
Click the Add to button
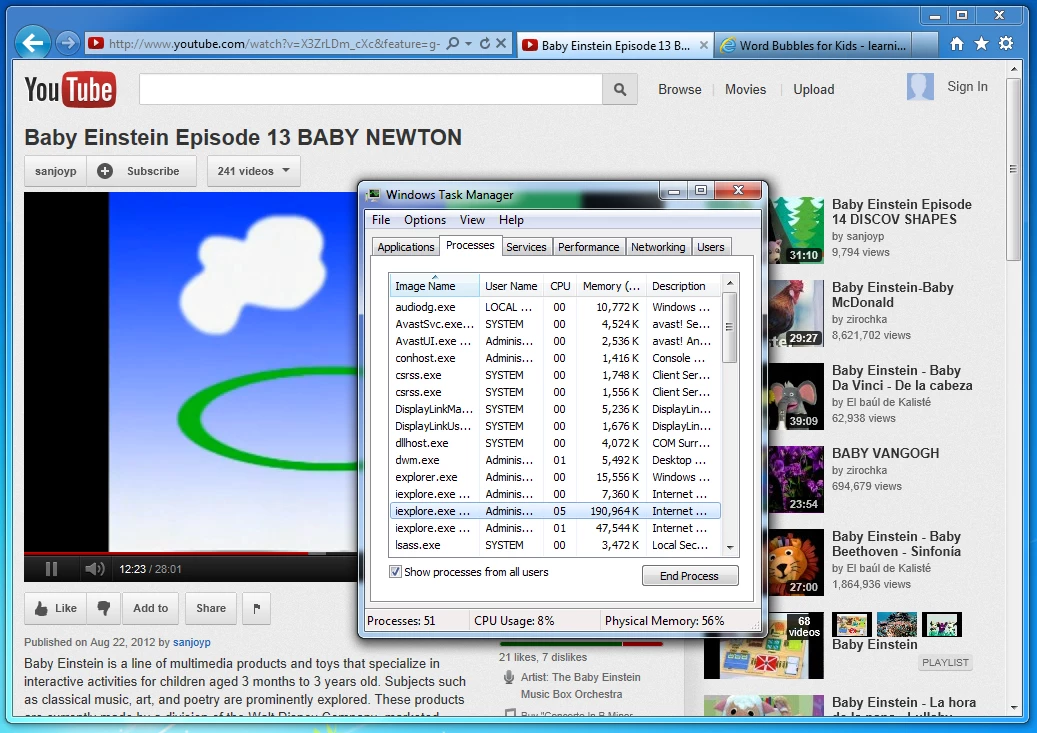coord(151,608)
